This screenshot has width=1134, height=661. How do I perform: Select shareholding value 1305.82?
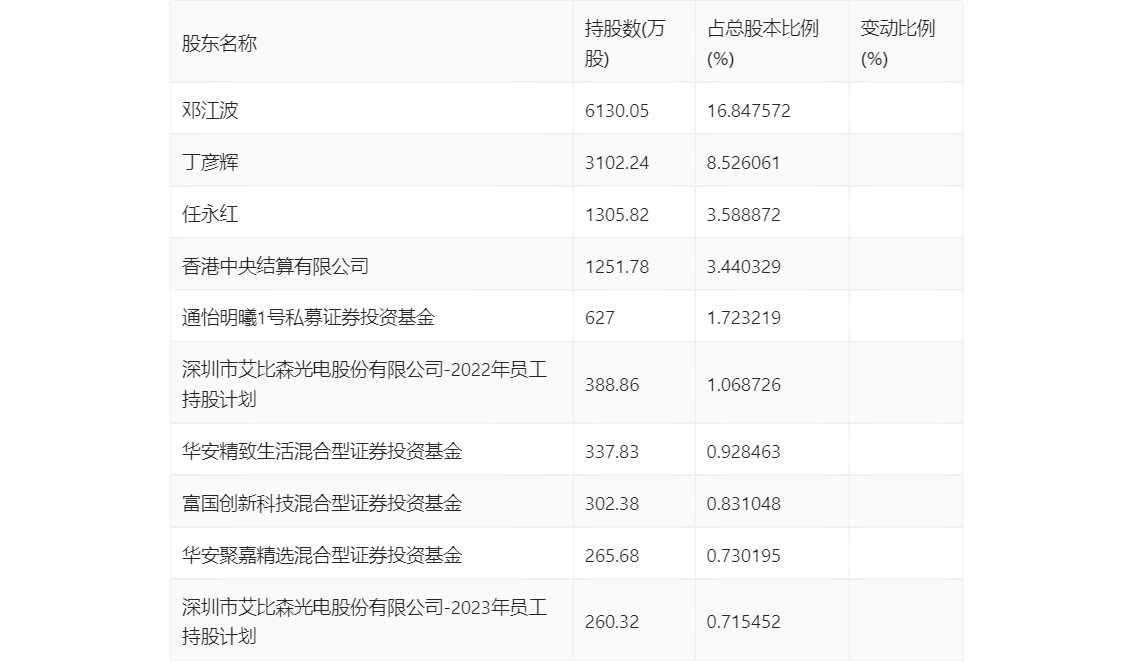click(x=617, y=215)
